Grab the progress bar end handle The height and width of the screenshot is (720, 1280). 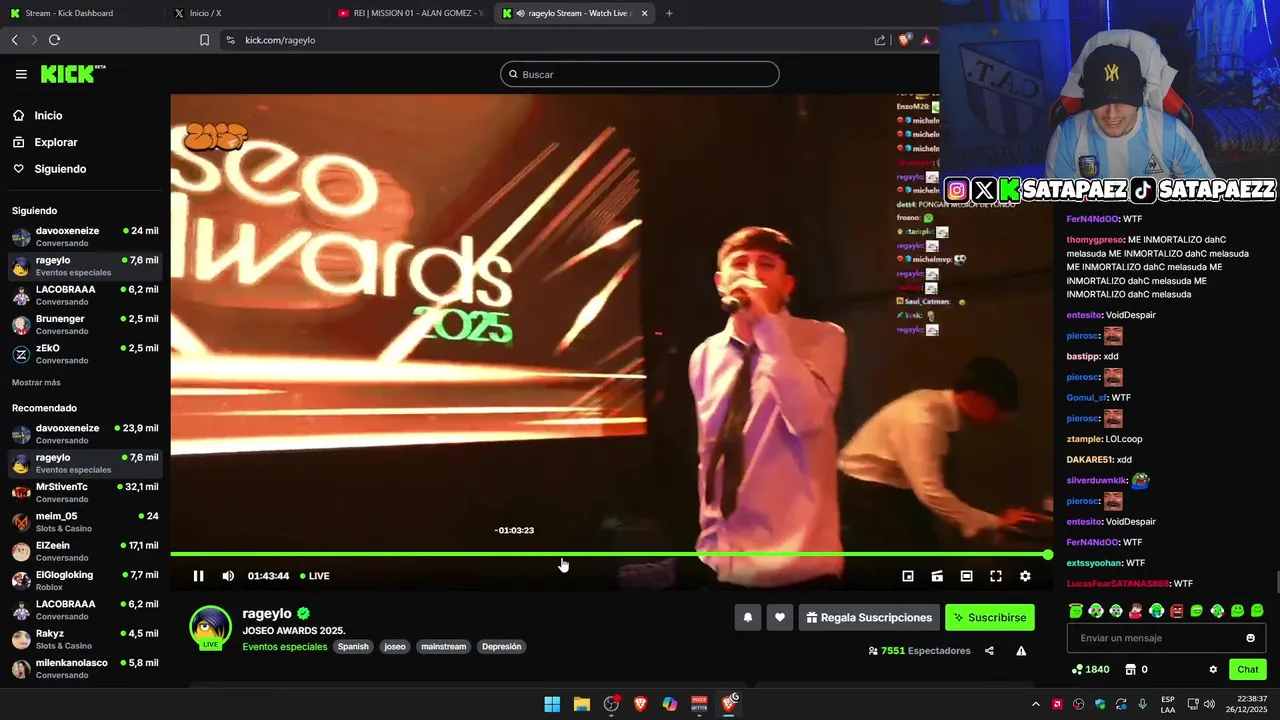point(1048,554)
